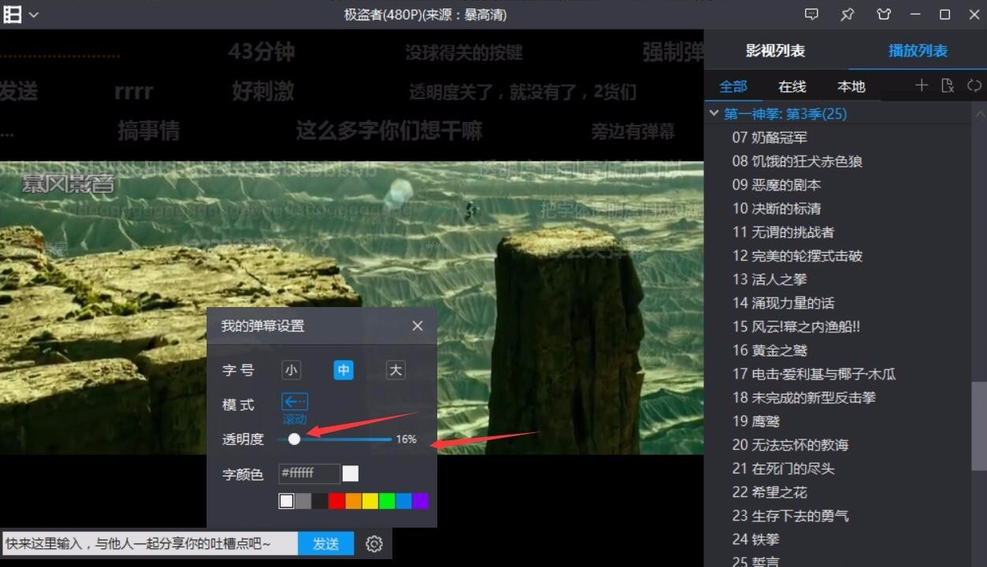This screenshot has height=567, width=987.
Task: Pick the orange color swatch
Action: [x=354, y=501]
